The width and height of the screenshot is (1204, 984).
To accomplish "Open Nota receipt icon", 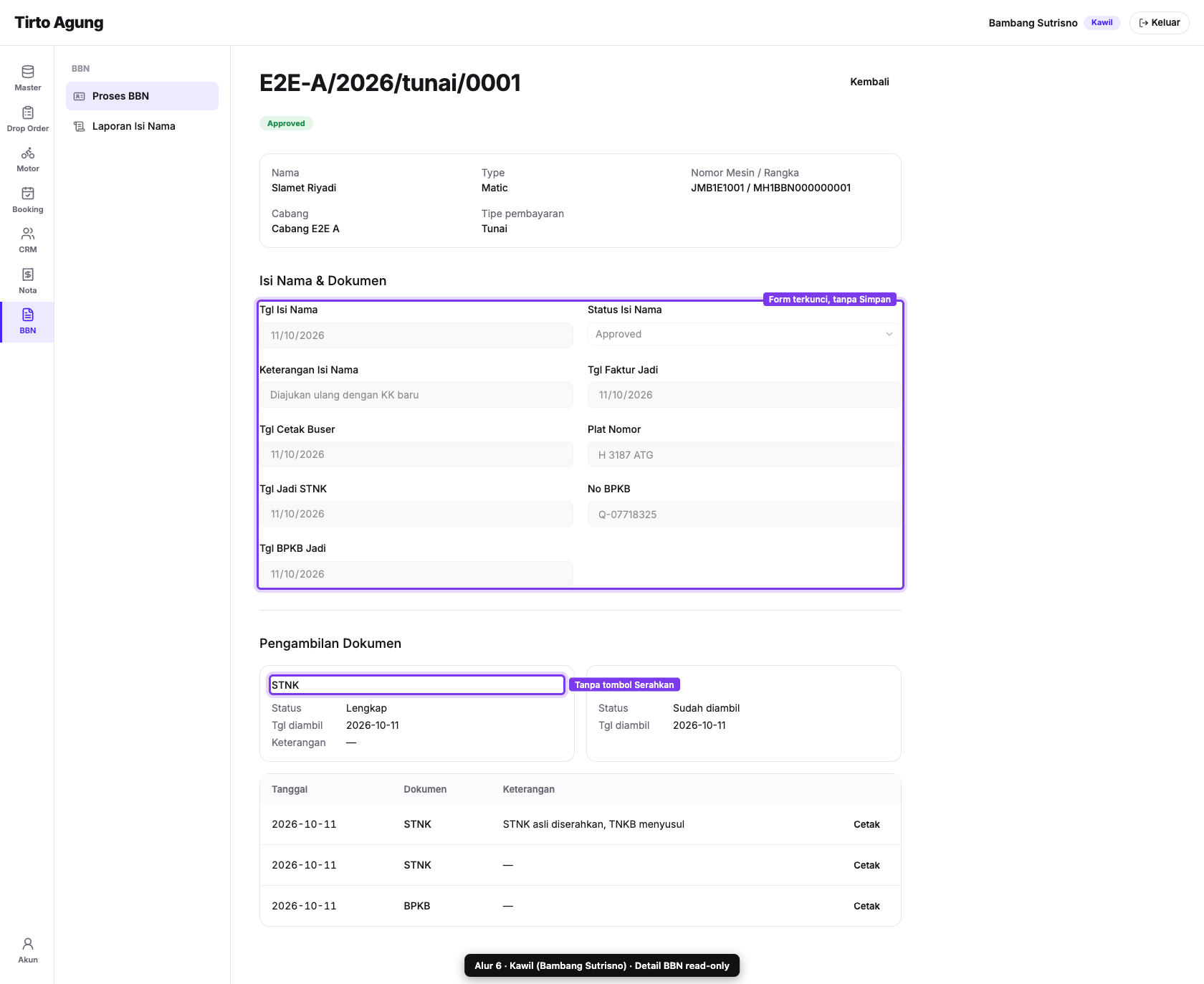I will point(28,274).
